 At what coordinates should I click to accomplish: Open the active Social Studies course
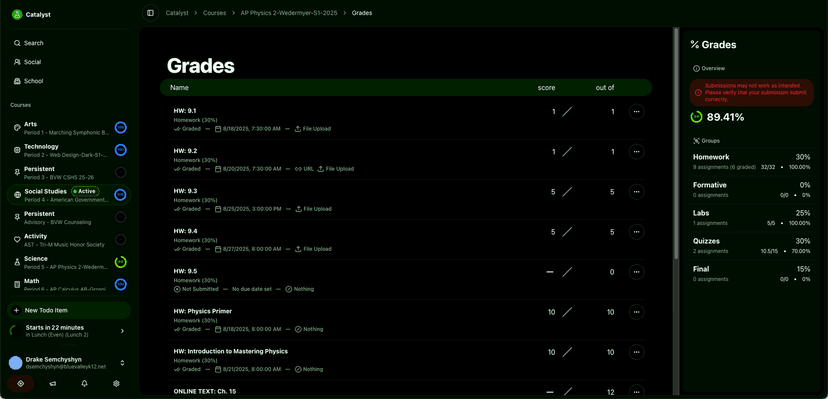[69, 195]
